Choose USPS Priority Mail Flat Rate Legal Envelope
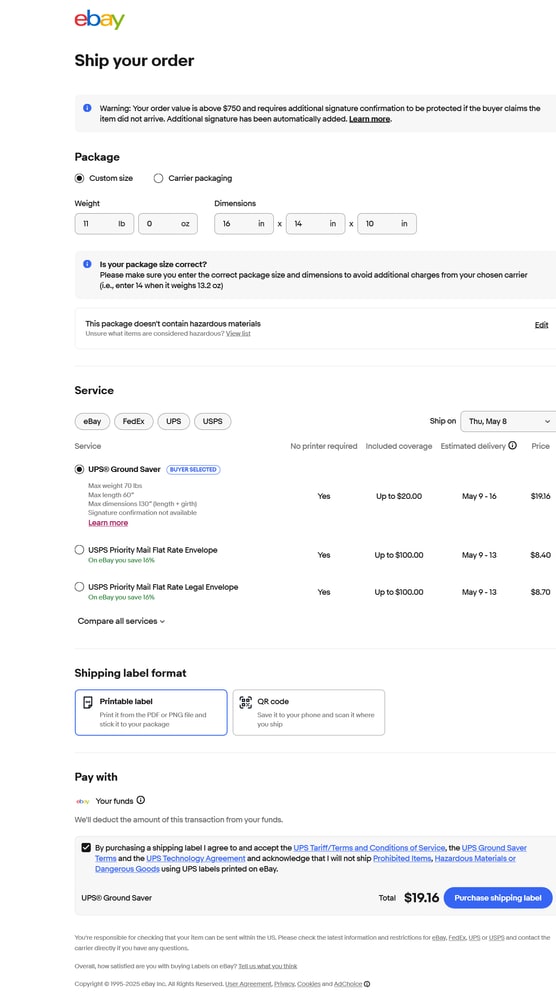 (79, 587)
